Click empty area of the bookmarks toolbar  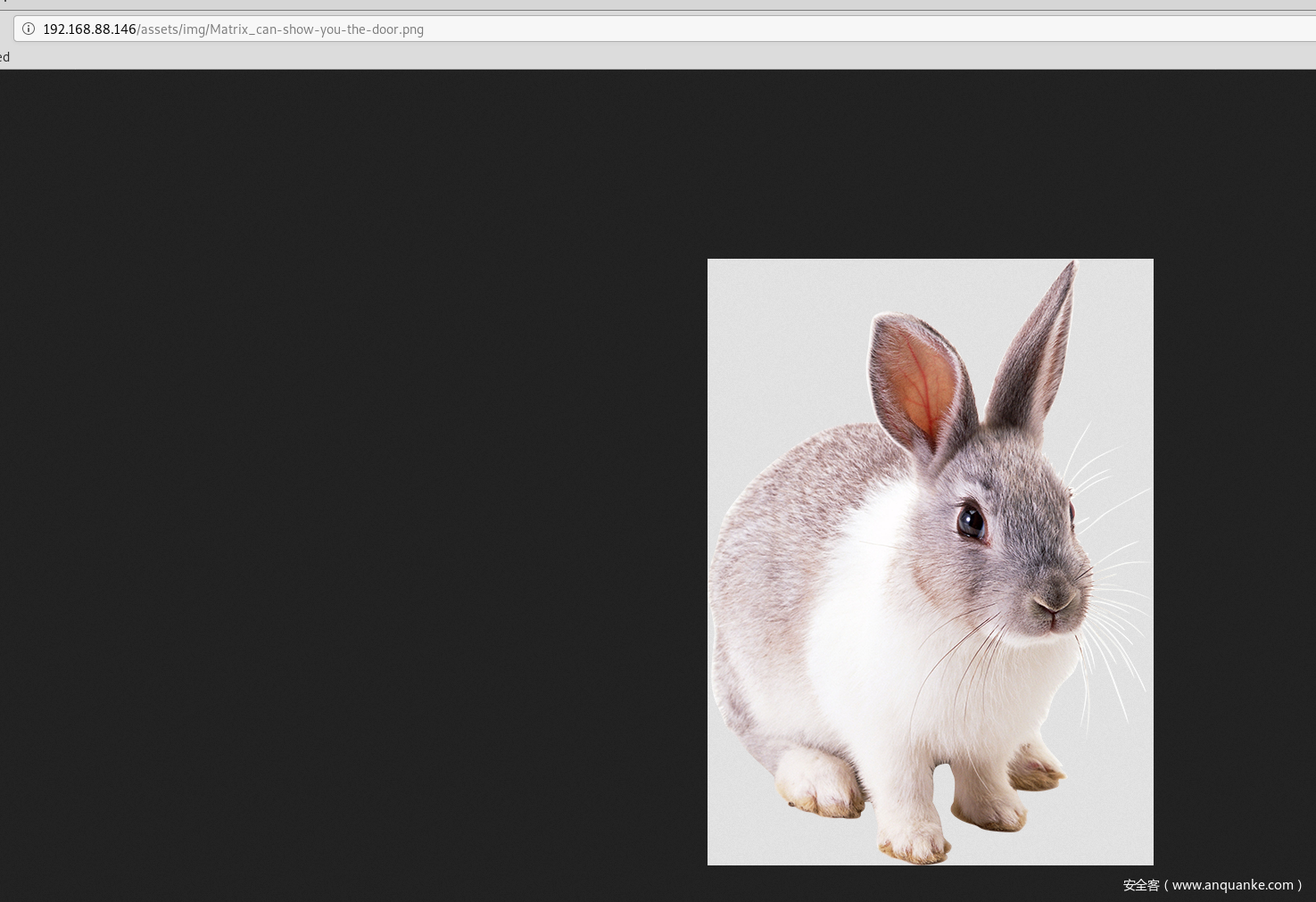(625, 57)
